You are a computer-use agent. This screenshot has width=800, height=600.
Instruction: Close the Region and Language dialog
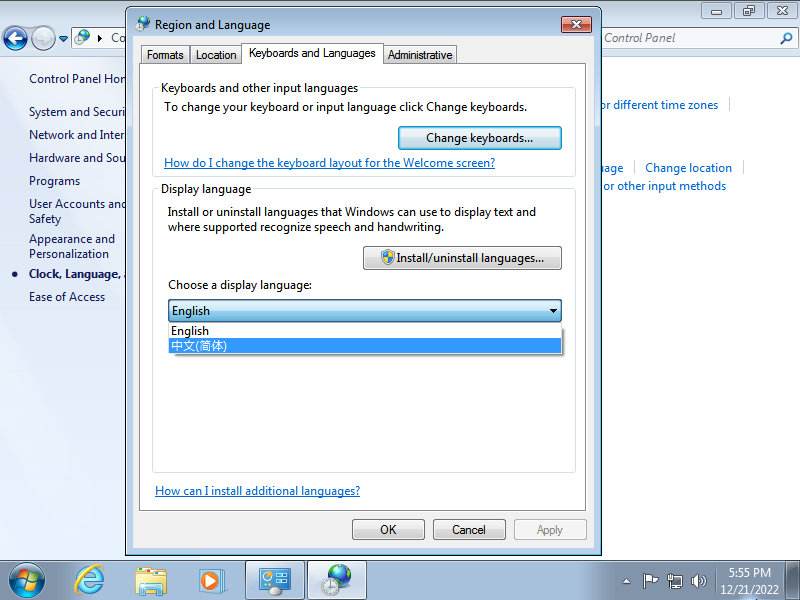[576, 24]
